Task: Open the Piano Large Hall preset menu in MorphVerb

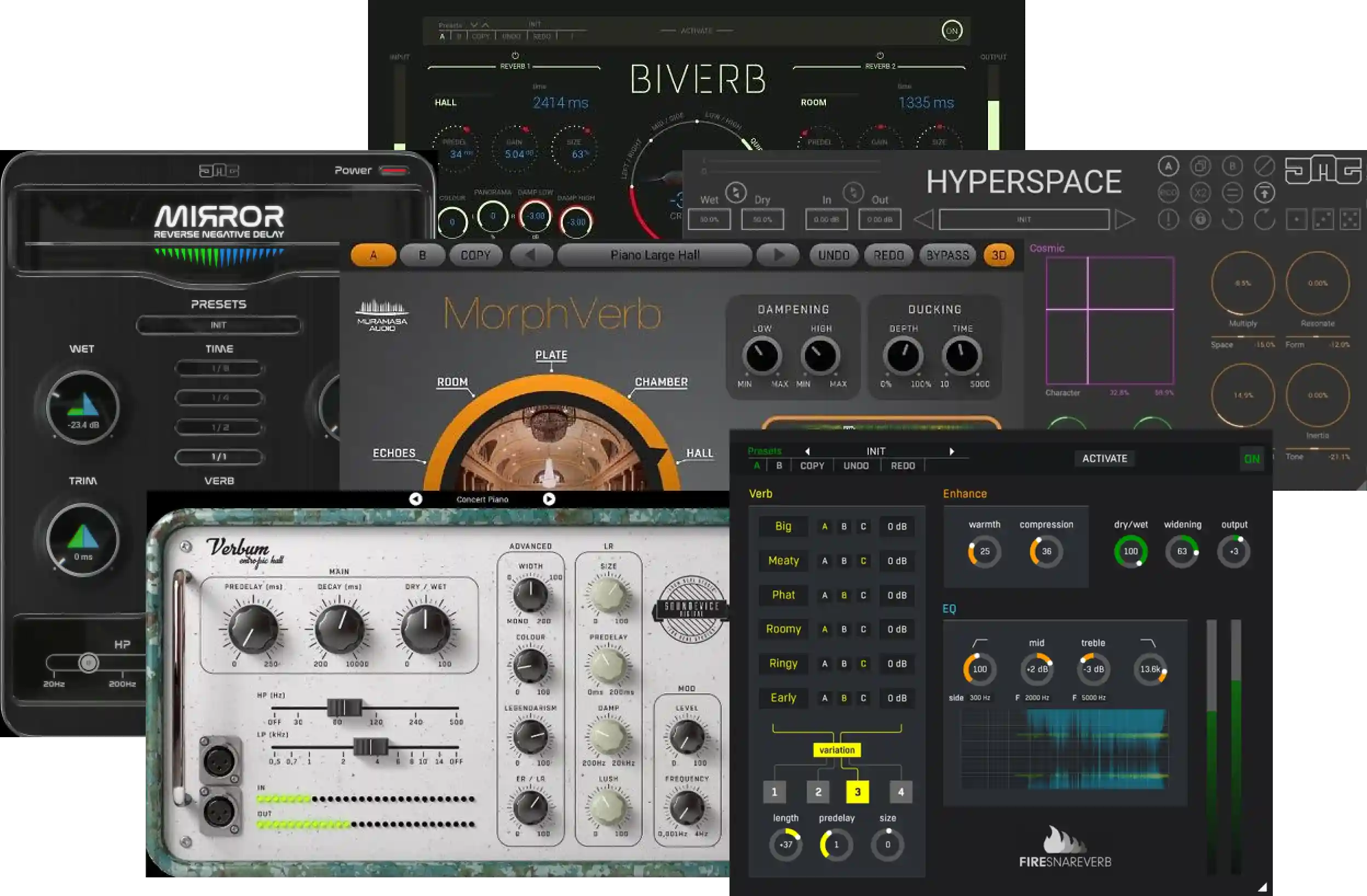Action: click(655, 256)
